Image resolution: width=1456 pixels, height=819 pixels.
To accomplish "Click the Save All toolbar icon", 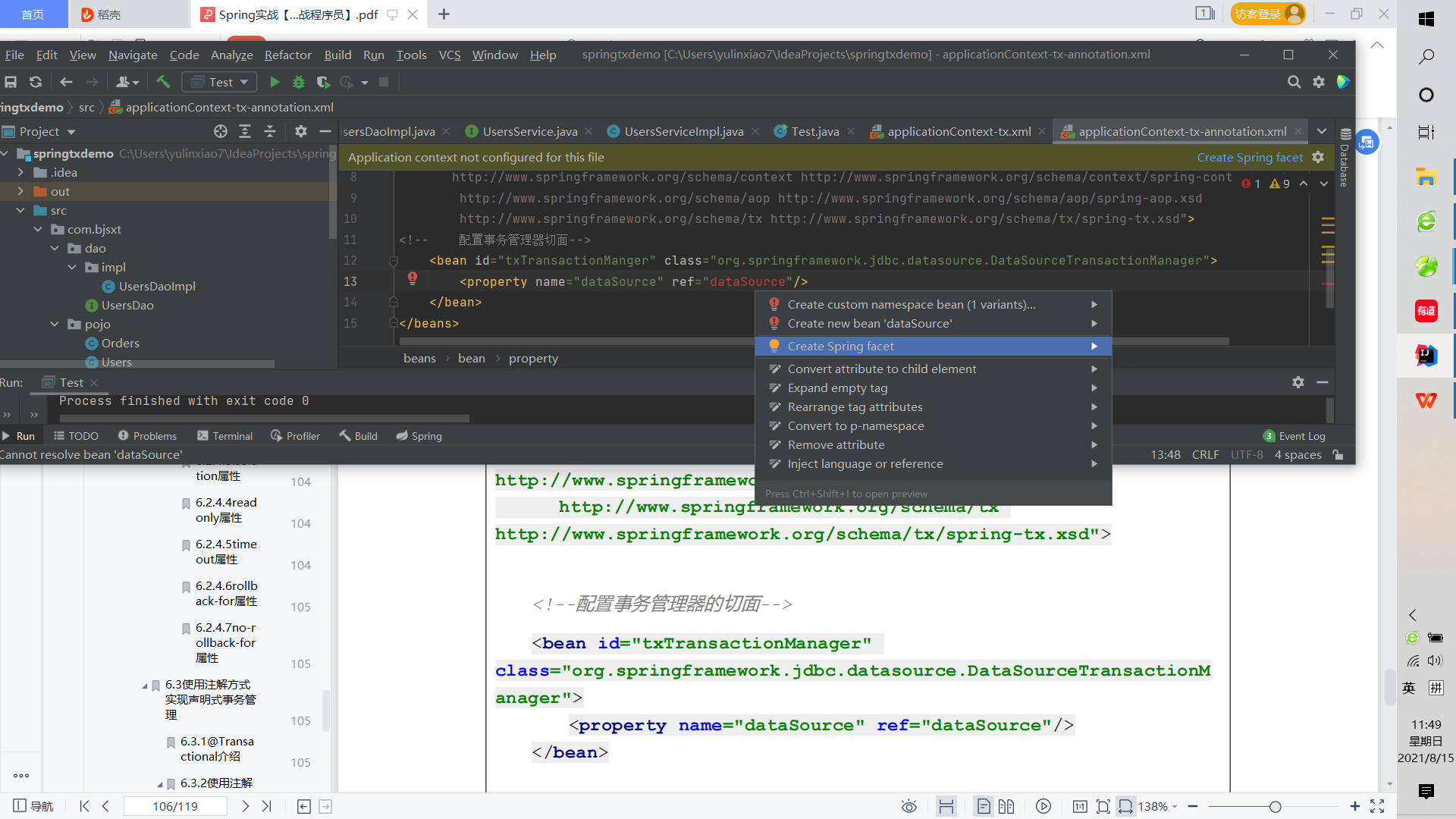I will [x=11, y=82].
